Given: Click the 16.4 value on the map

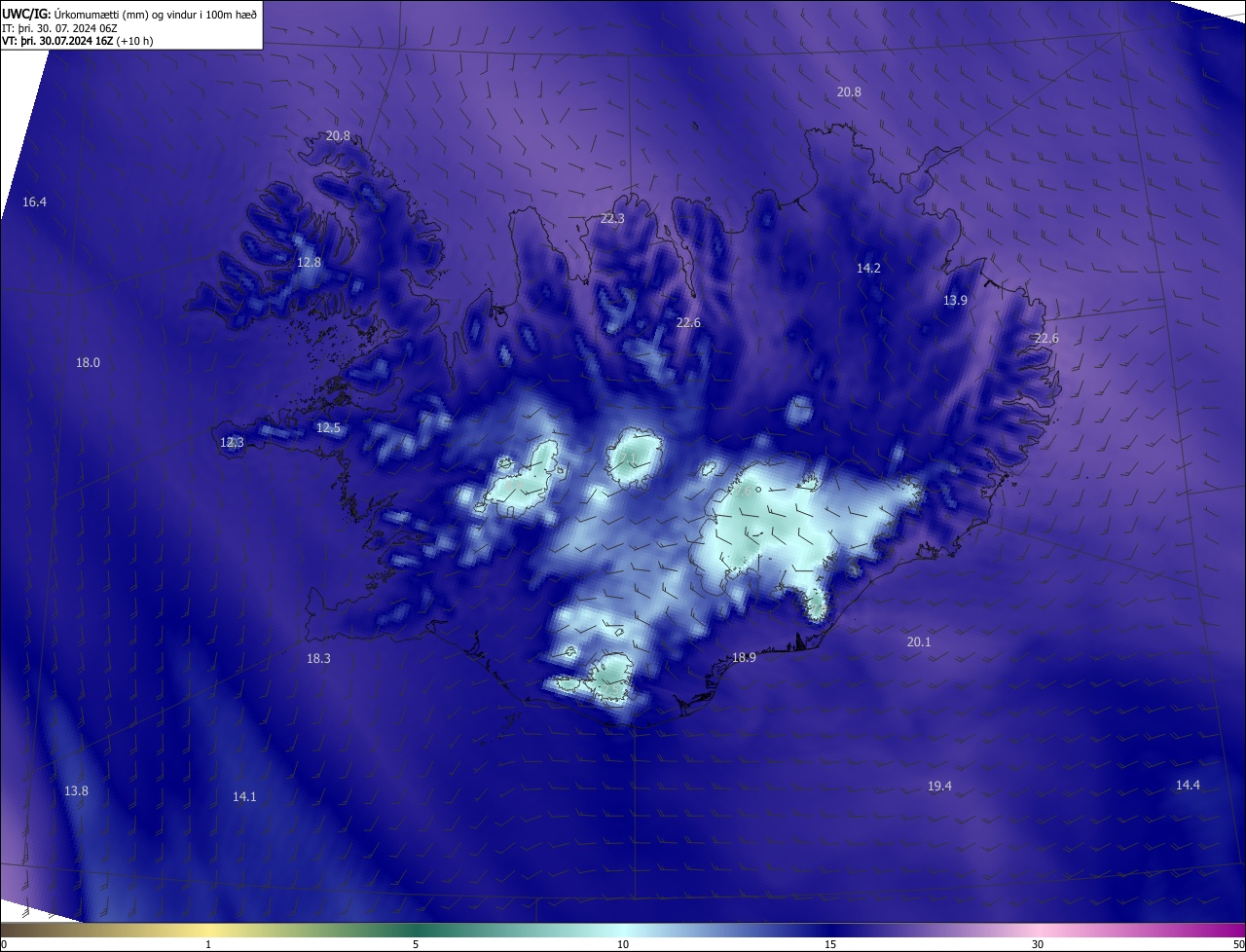Looking at the screenshot, I should (35, 201).
